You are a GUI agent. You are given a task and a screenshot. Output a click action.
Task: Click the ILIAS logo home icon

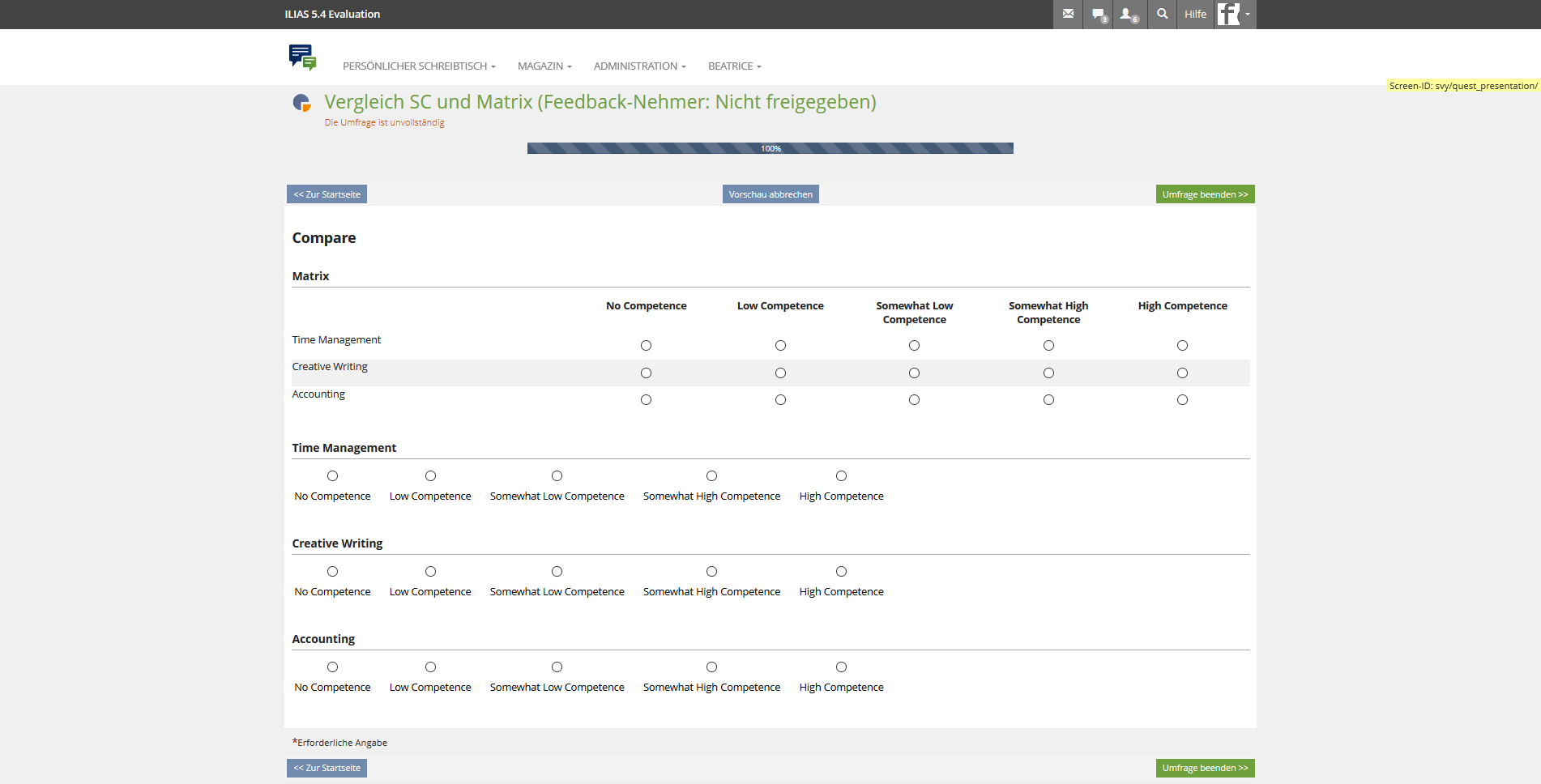coord(302,58)
